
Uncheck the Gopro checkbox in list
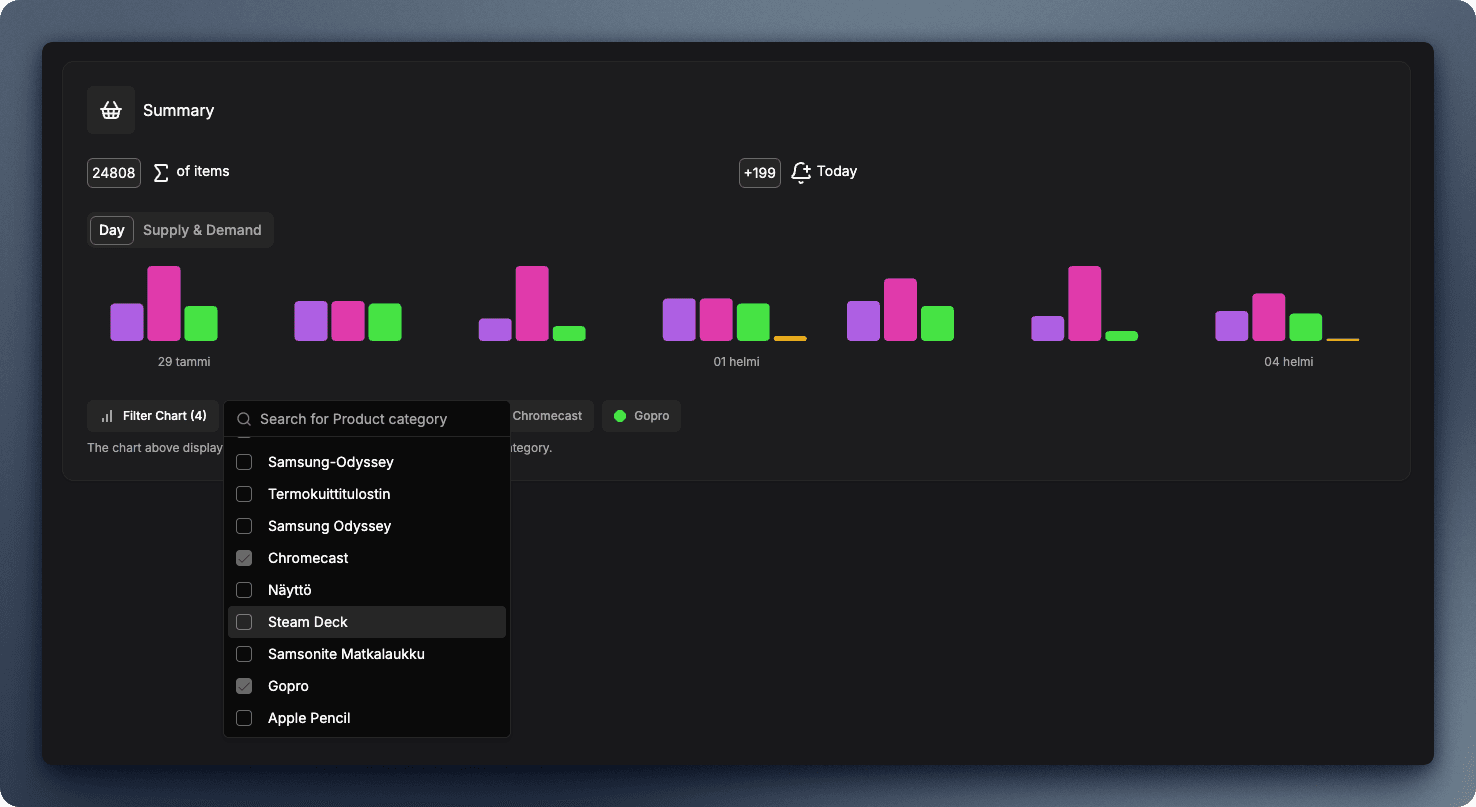point(244,686)
